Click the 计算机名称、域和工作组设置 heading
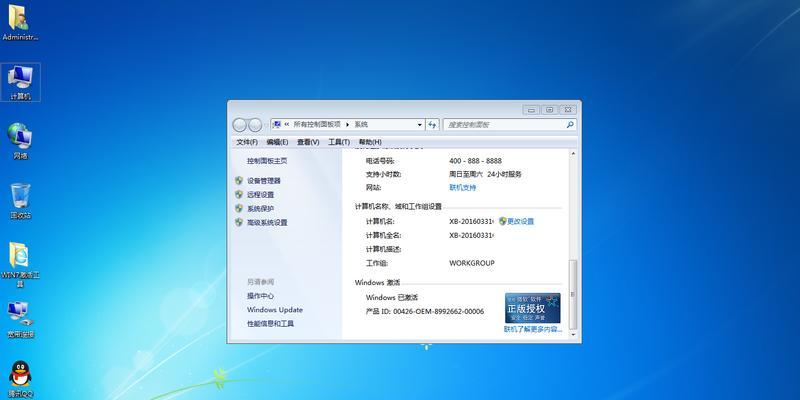Screen dimensions: 800x400 click(x=398, y=207)
